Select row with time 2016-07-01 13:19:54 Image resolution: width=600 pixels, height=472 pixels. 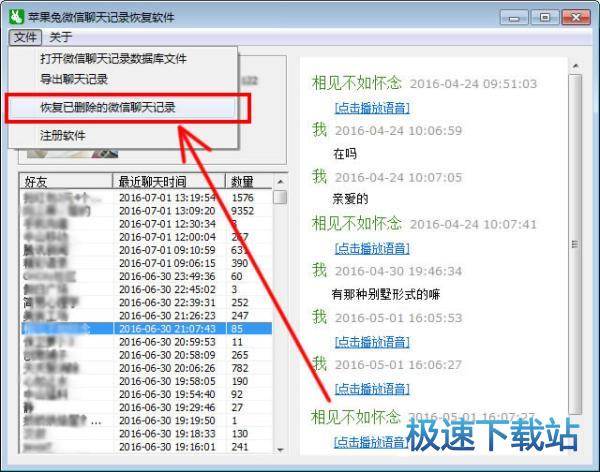(x=147, y=198)
